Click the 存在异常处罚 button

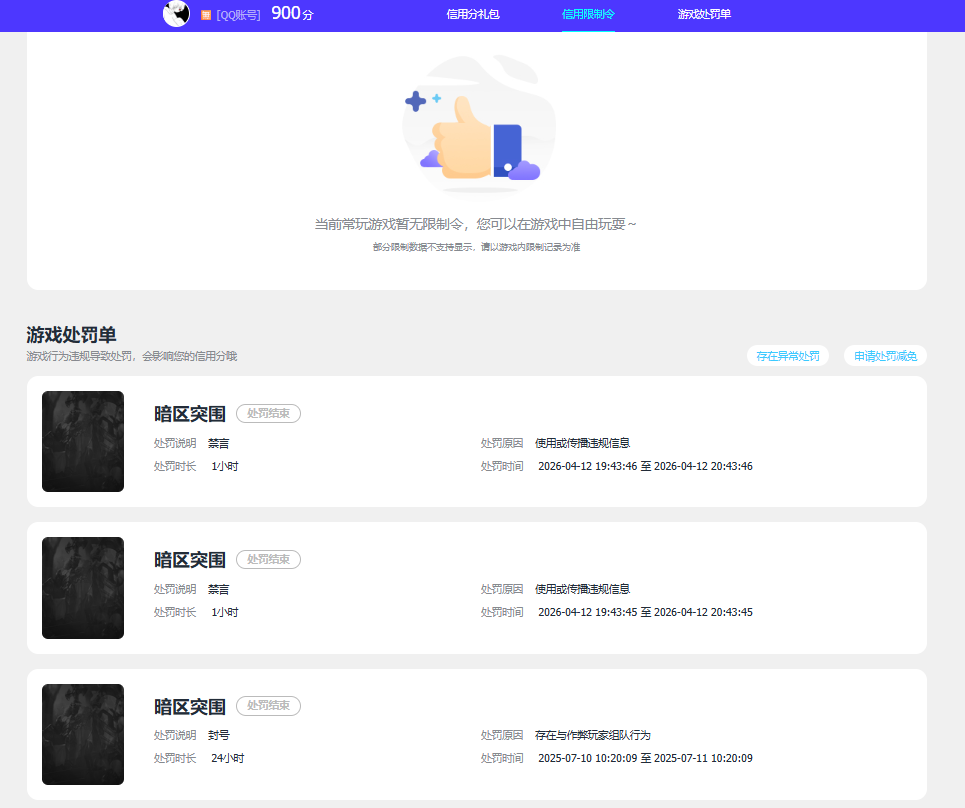pos(788,356)
